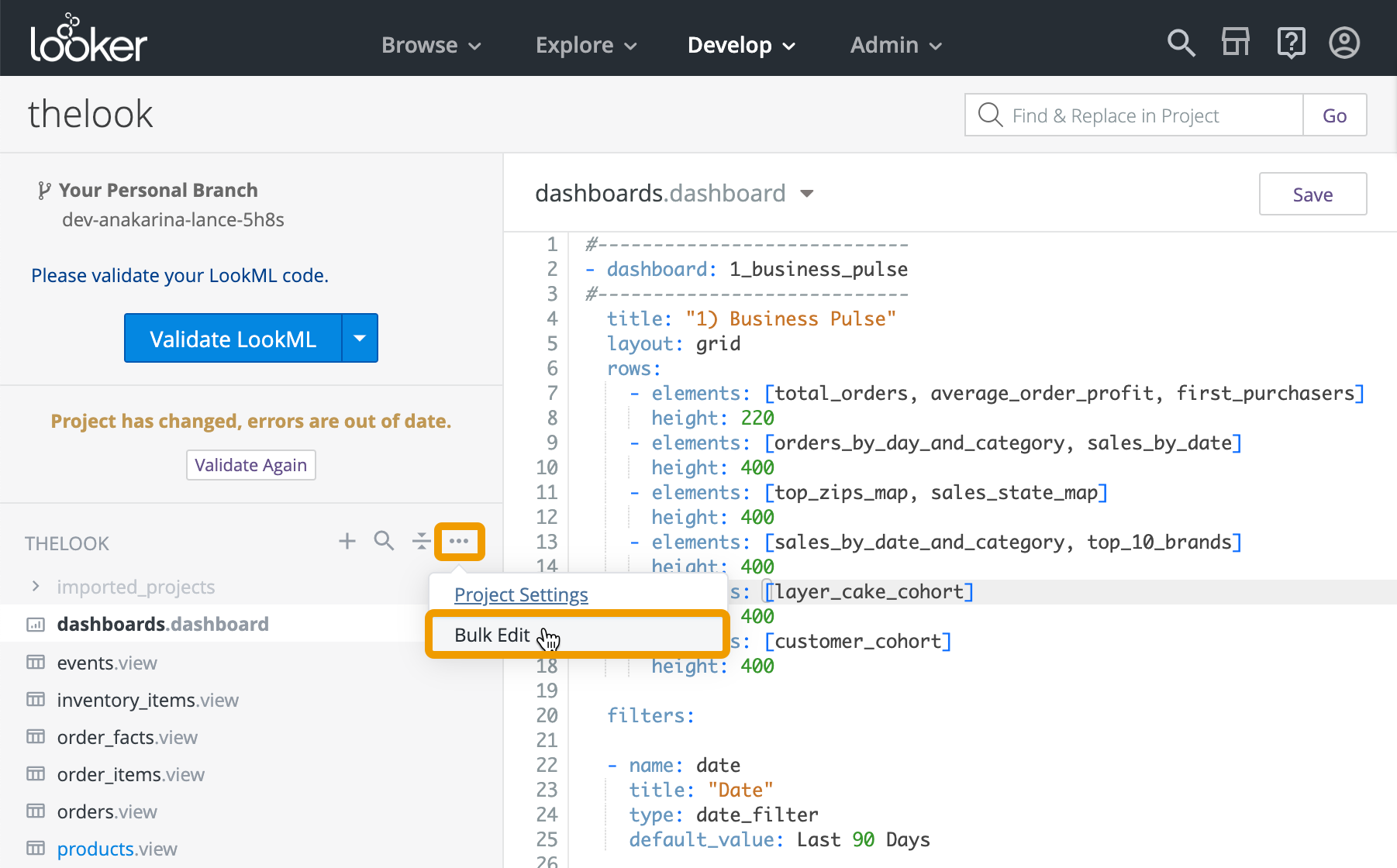Screen dimensions: 1397x868
Task: Open the dashboards.dashboard file options dropdown
Action: (x=807, y=194)
